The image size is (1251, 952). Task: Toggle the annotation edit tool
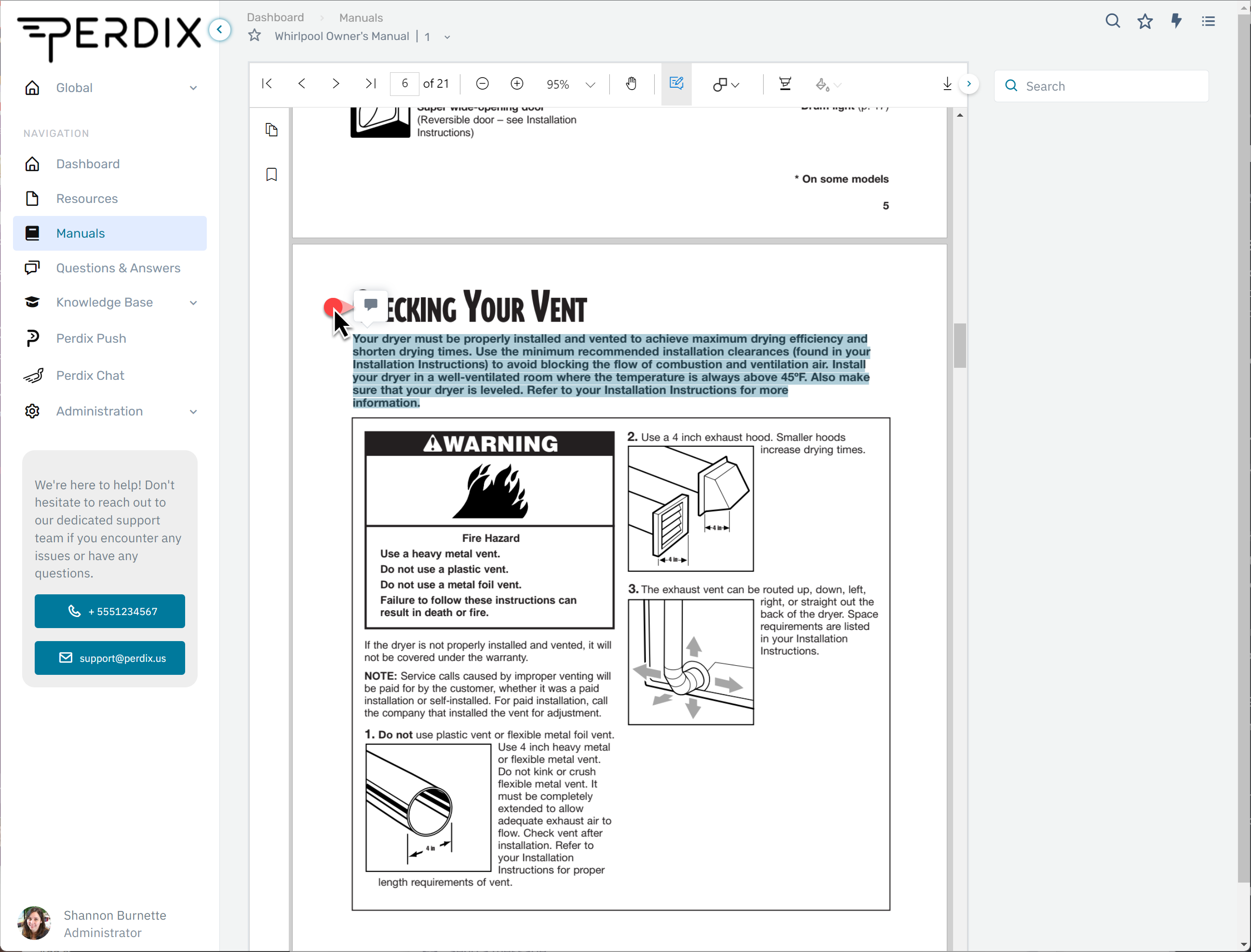(x=676, y=84)
